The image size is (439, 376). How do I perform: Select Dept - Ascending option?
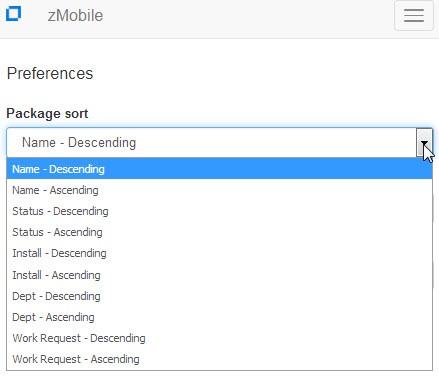pyautogui.click(x=219, y=317)
